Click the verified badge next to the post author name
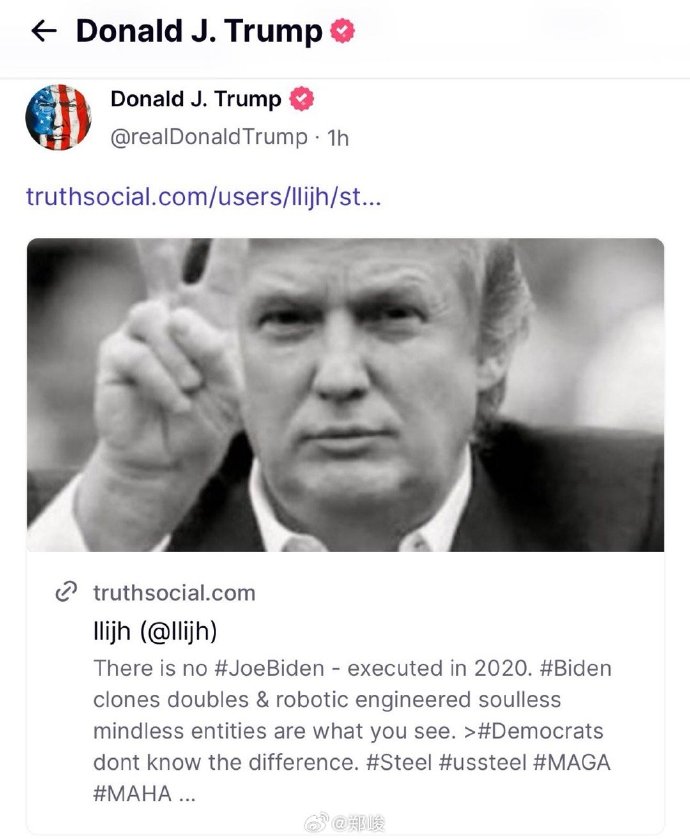Screen dimensions: 690x839 [302, 100]
